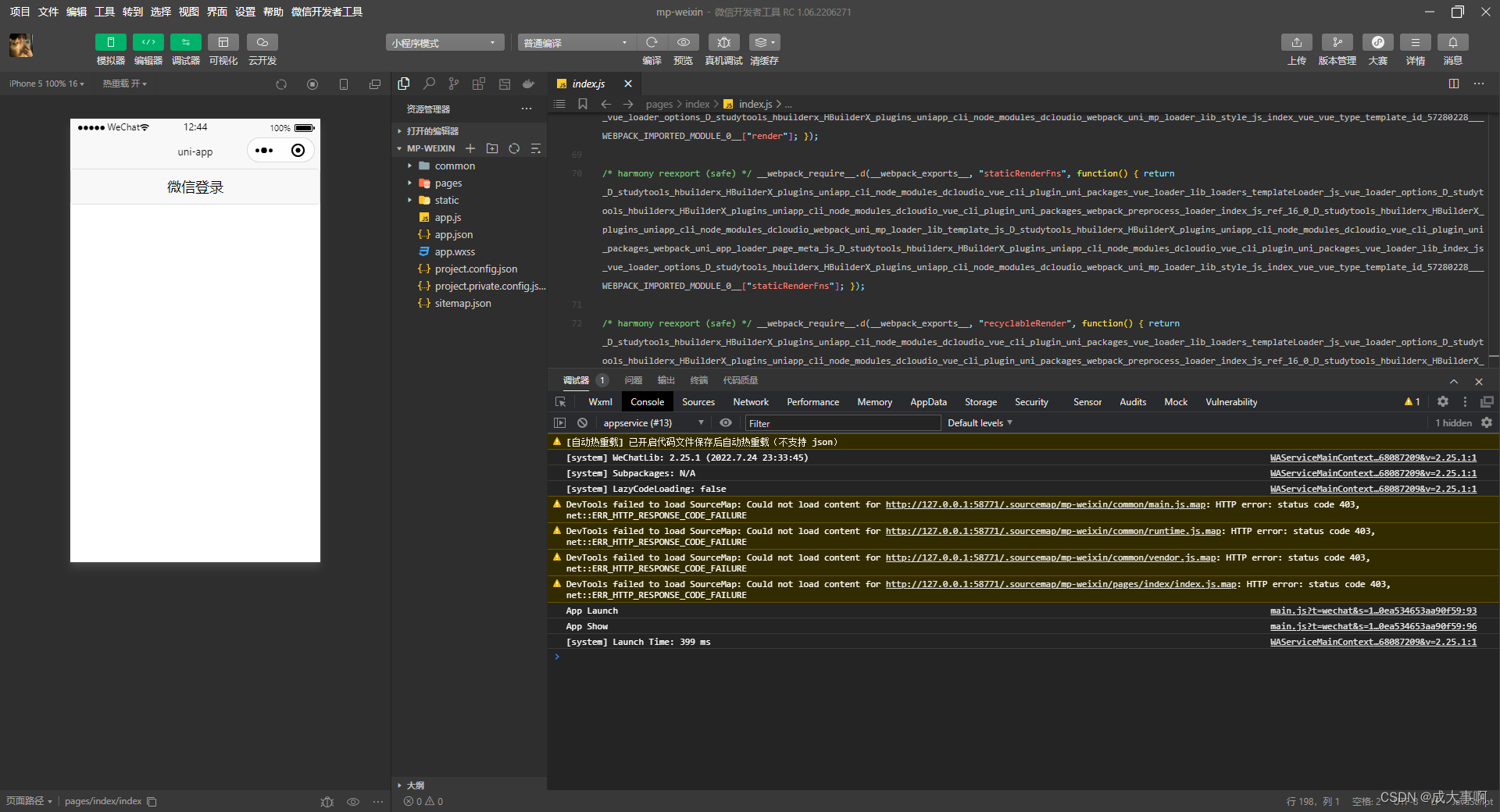The image size is (1500, 812).
Task: Click the simulator stop/record icon
Action: coord(312,84)
